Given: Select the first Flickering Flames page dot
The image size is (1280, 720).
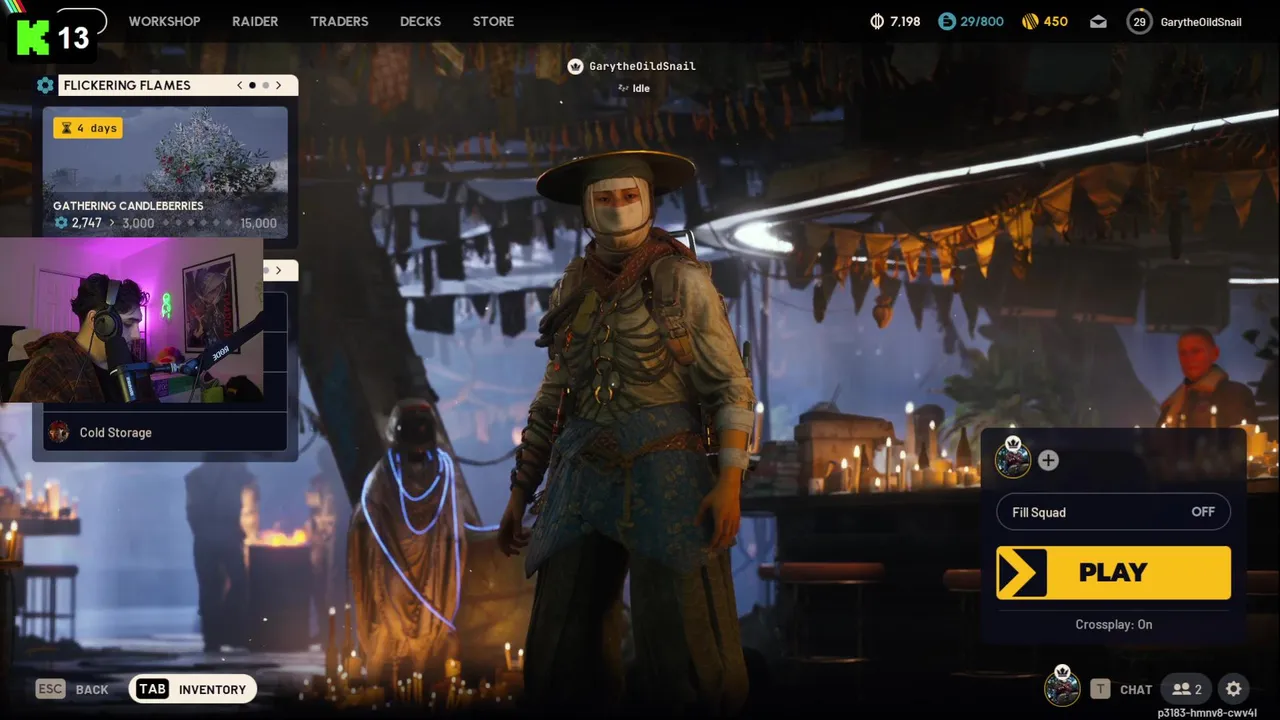Looking at the screenshot, I should click(252, 85).
